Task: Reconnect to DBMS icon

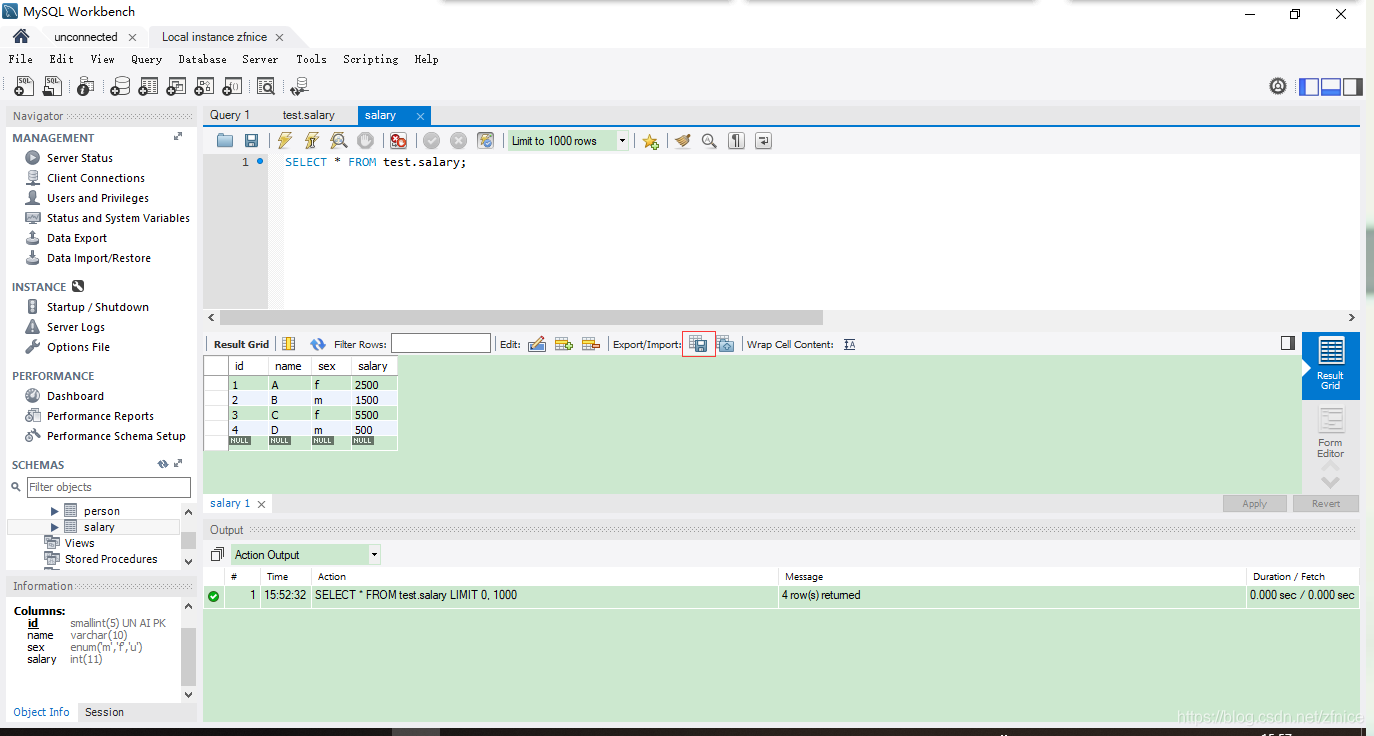Action: point(297,86)
